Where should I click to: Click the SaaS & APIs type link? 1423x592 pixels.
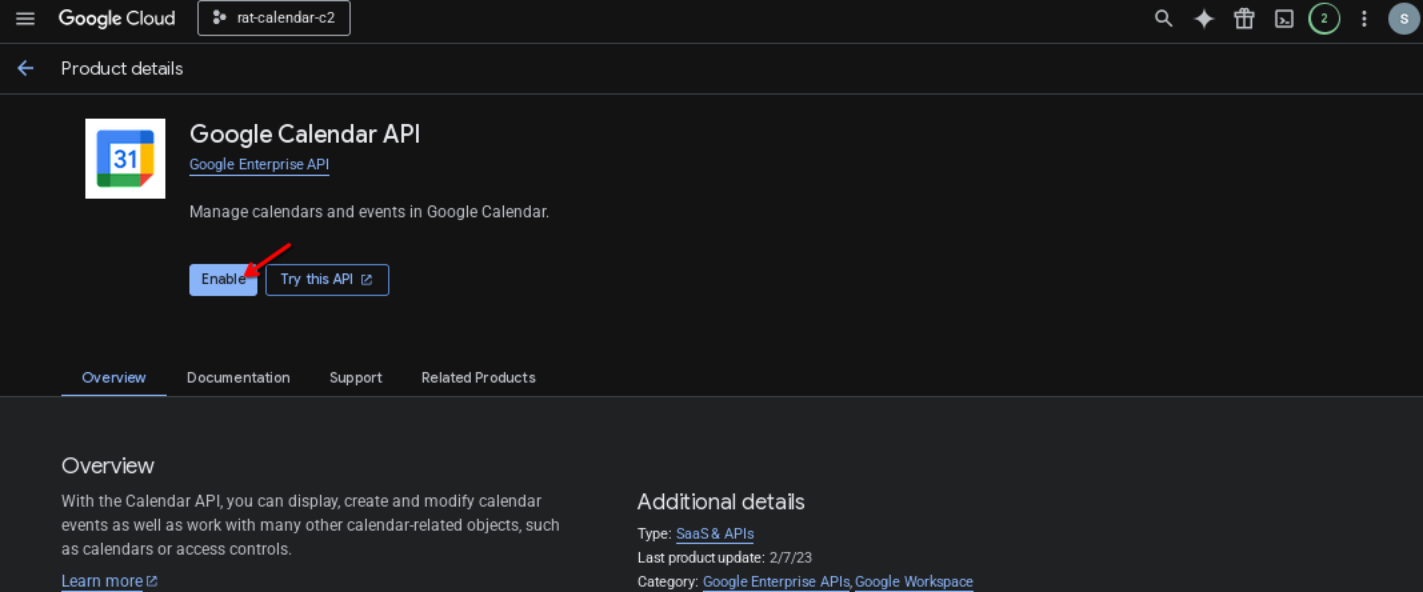pyautogui.click(x=715, y=534)
